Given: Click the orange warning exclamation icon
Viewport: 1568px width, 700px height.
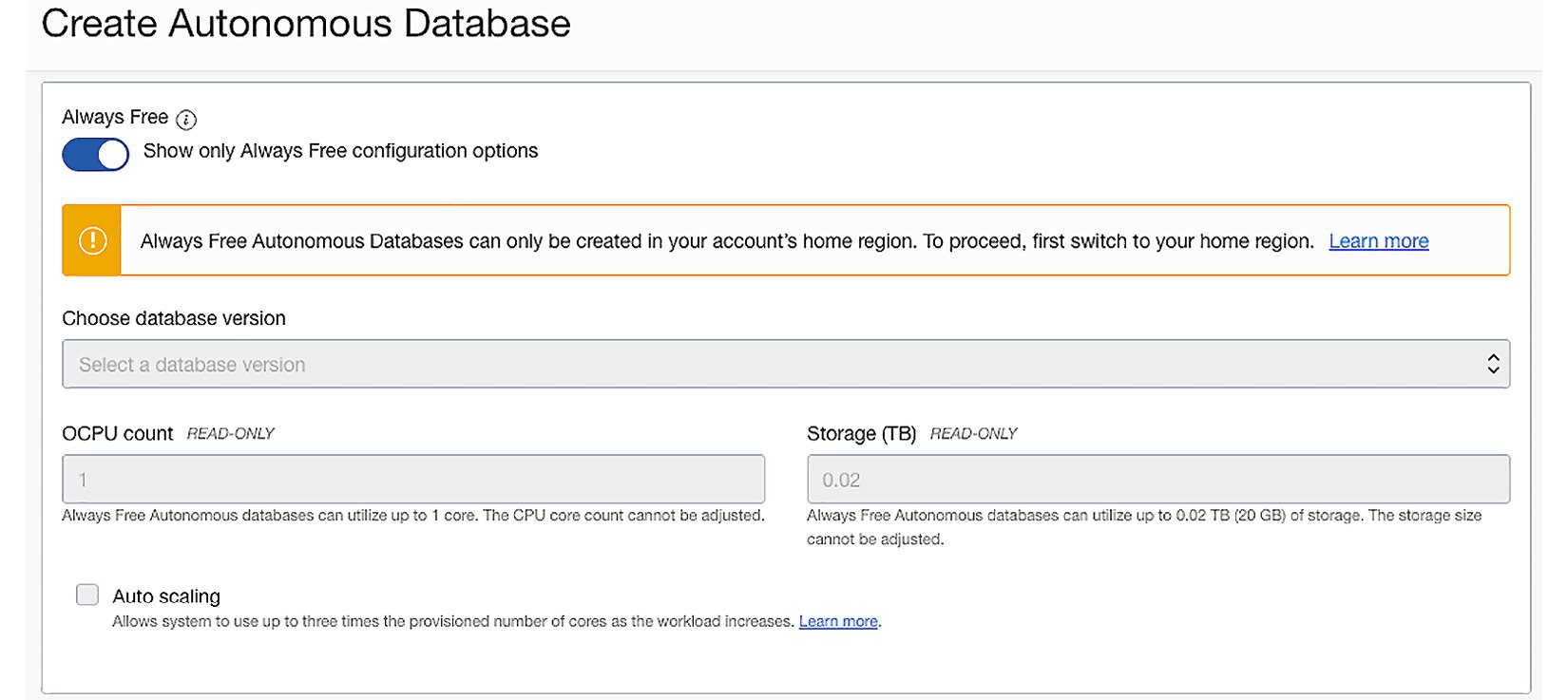Looking at the screenshot, I should click(x=92, y=240).
